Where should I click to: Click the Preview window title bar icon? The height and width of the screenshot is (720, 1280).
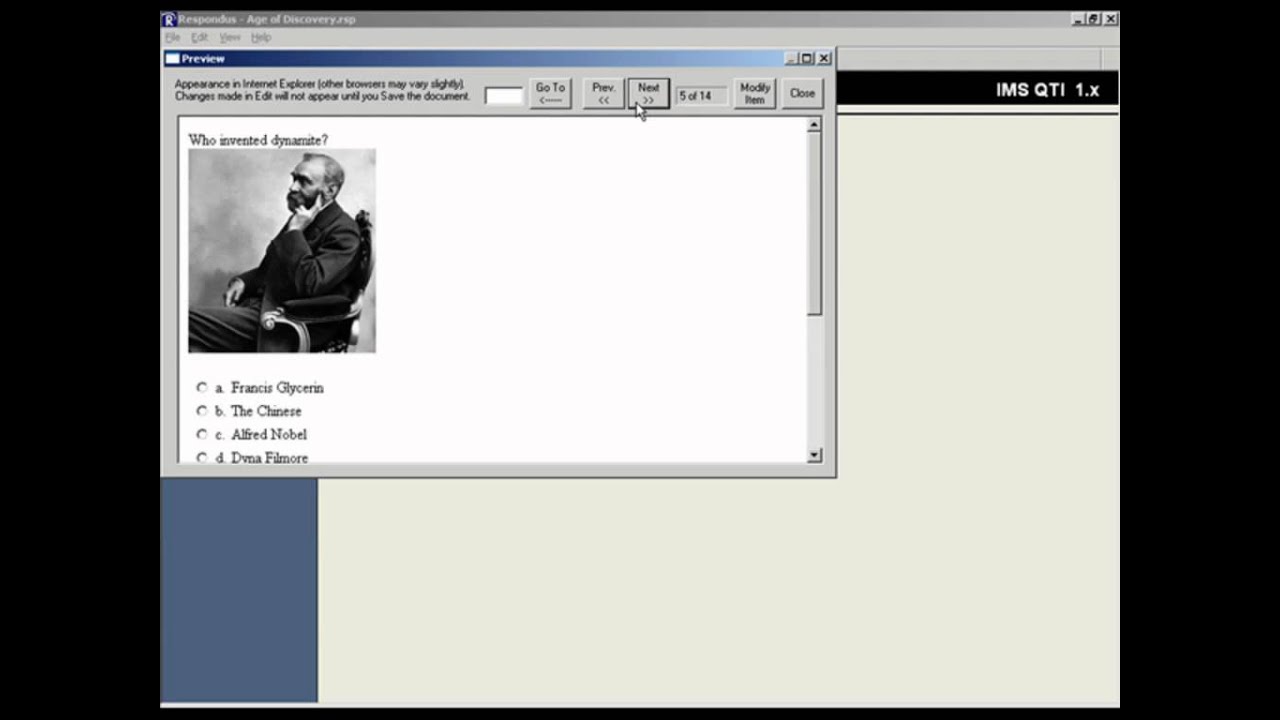click(172, 59)
